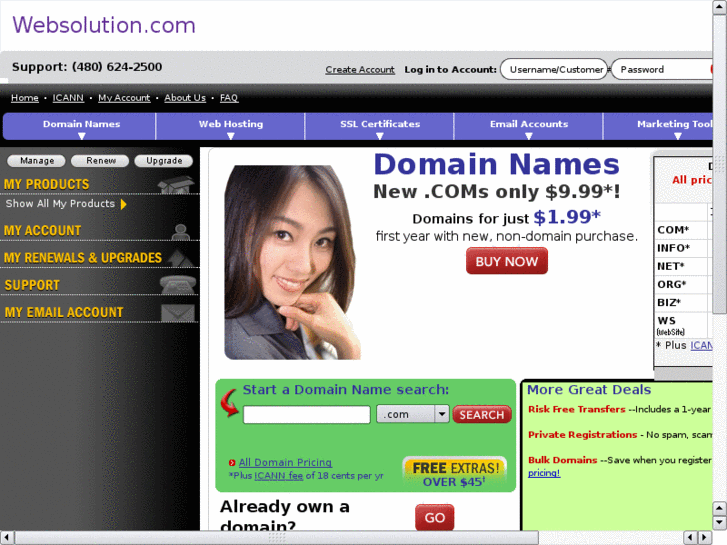The image size is (727, 545).
Task: Click the person icon beside My Account
Action: [181, 231]
